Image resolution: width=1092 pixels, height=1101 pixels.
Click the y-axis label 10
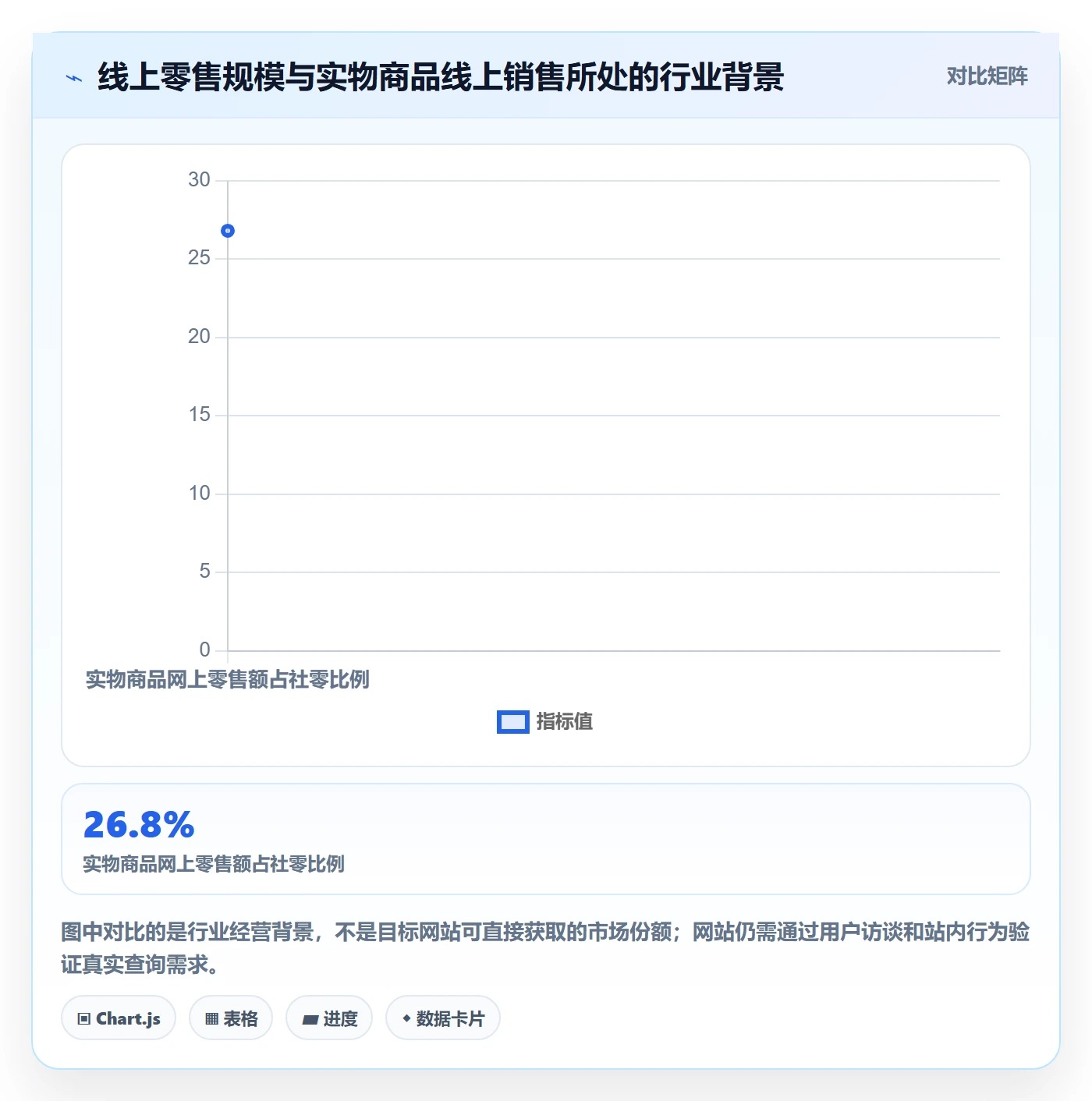coord(199,494)
